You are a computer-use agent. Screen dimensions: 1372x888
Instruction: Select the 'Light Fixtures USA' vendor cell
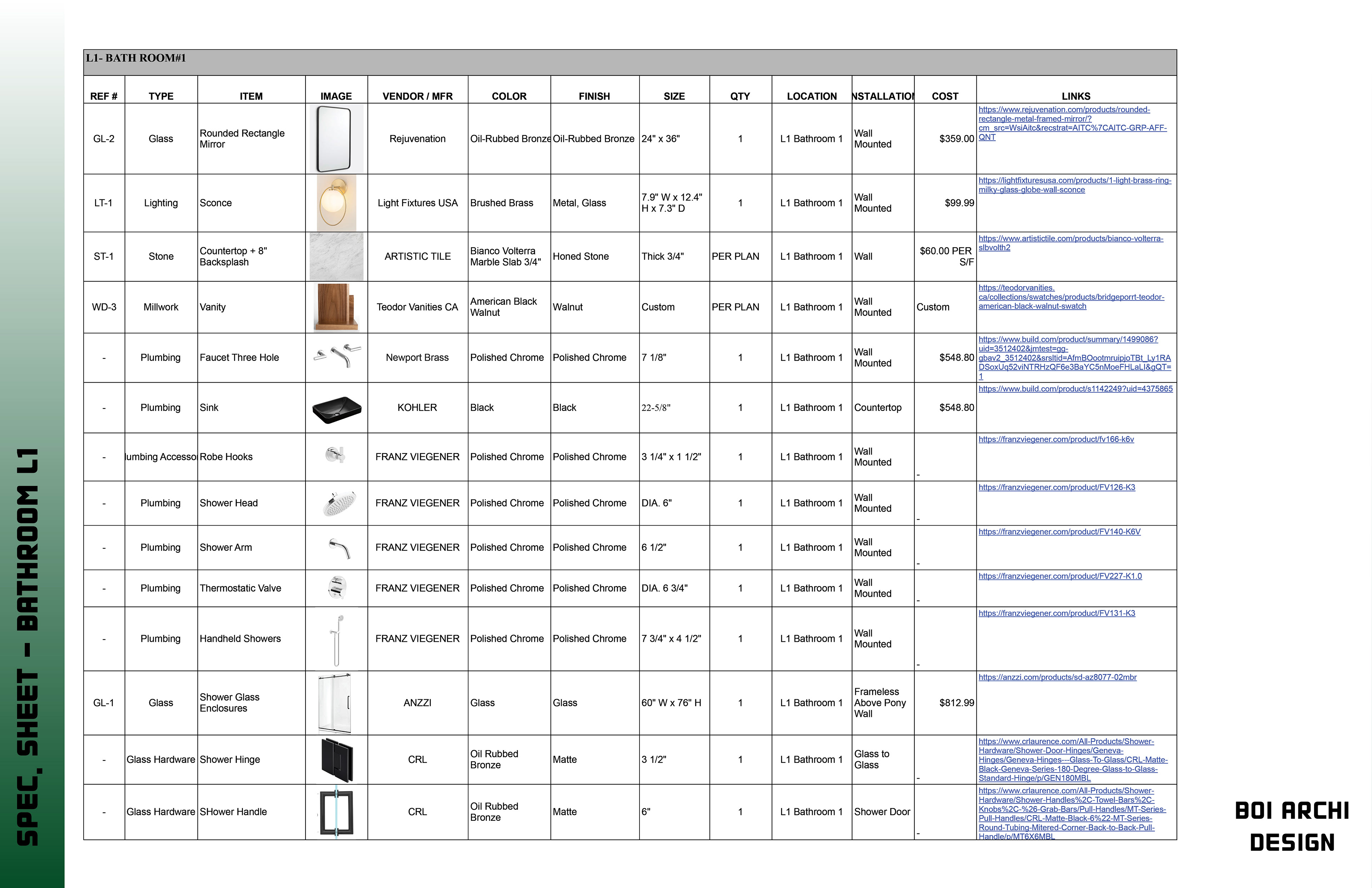click(418, 203)
